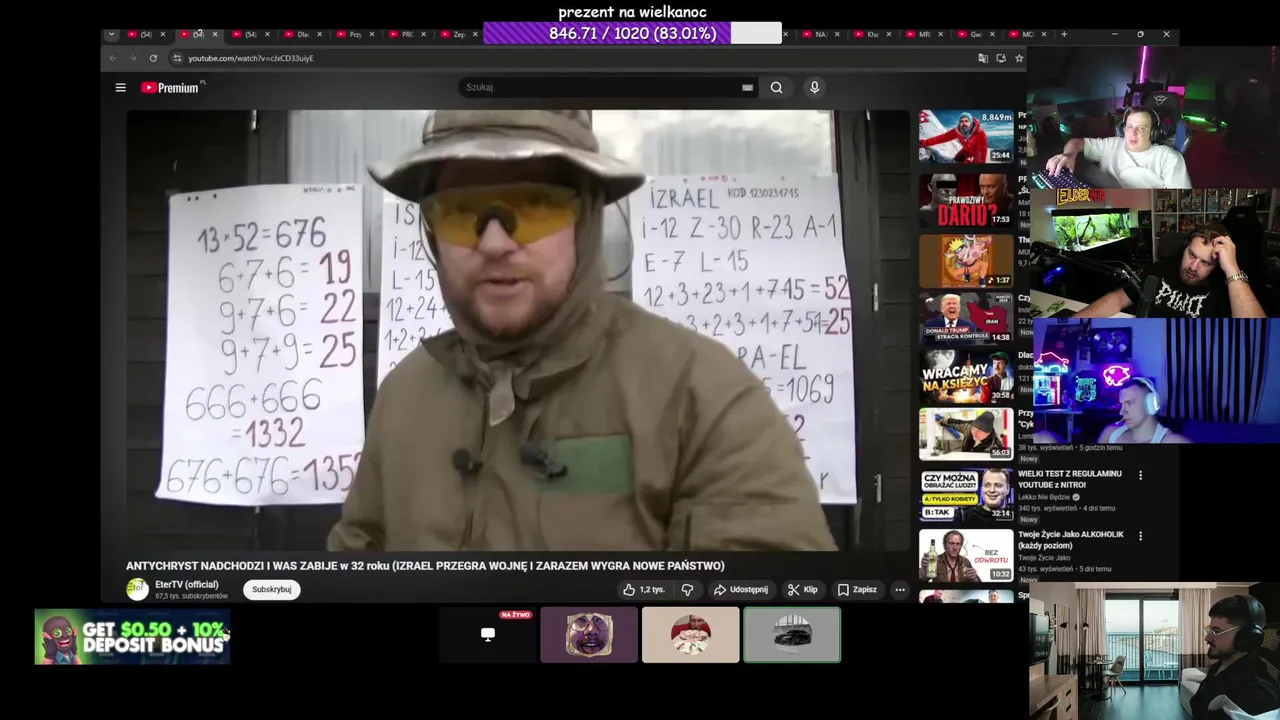Open site info icon beside the URL
This screenshot has height=720, width=1280.
tap(177, 58)
